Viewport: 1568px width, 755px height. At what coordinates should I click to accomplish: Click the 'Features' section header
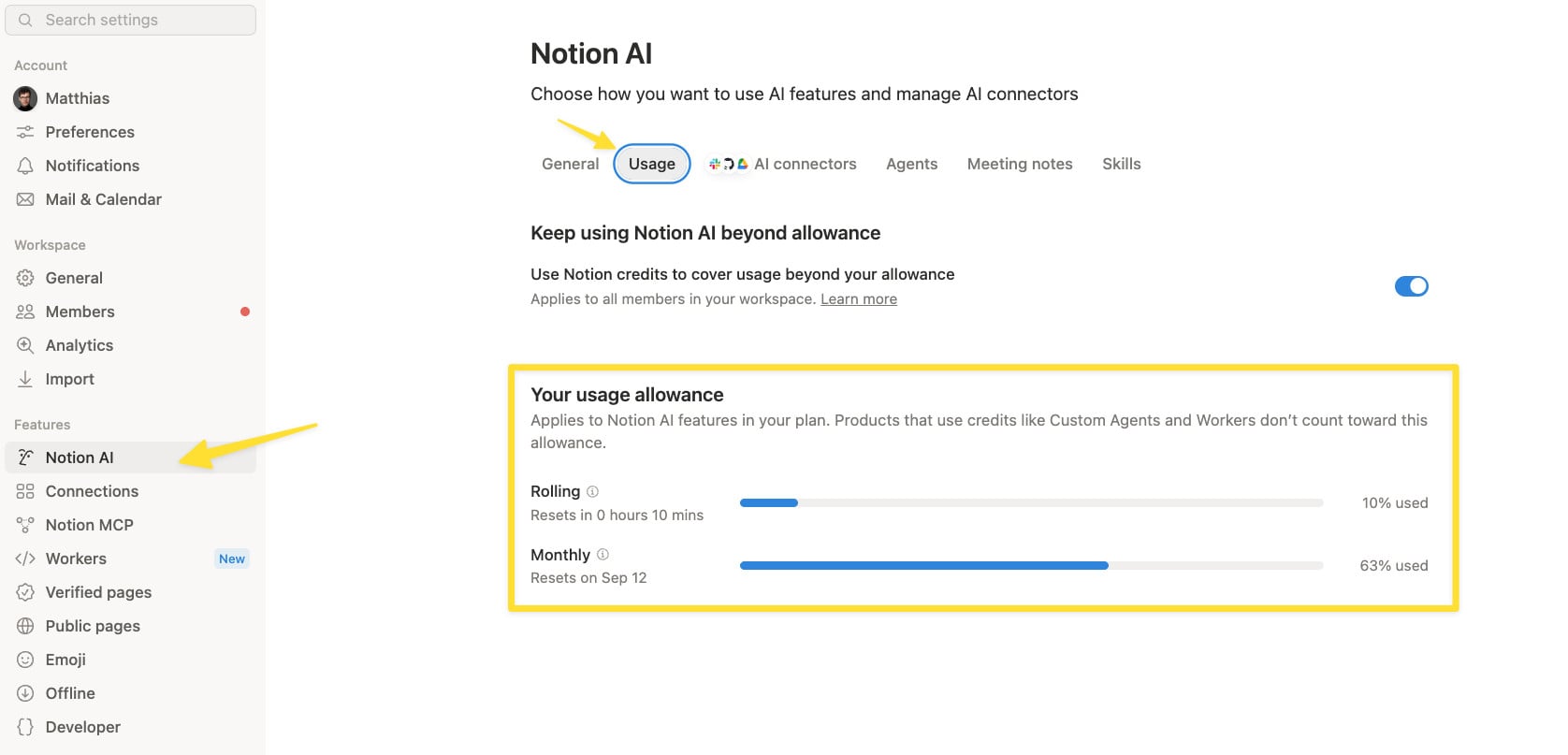(42, 425)
